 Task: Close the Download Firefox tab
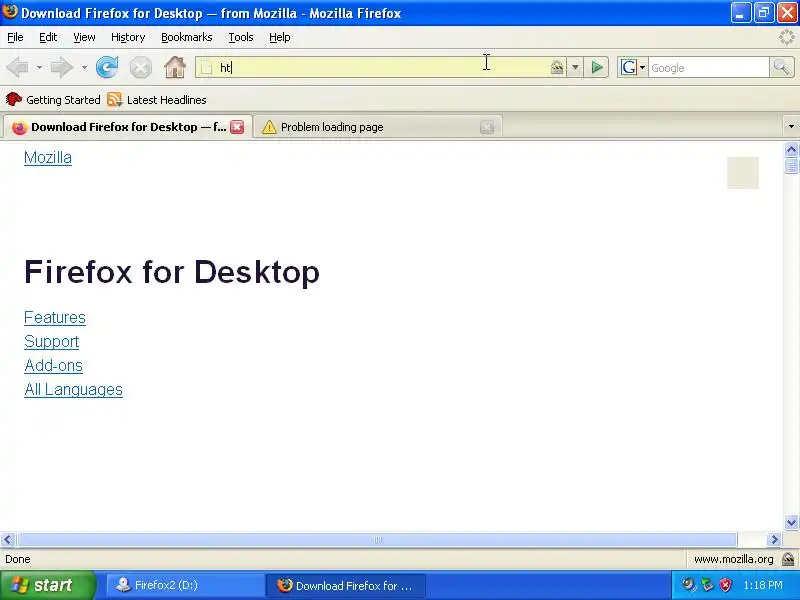(x=237, y=127)
